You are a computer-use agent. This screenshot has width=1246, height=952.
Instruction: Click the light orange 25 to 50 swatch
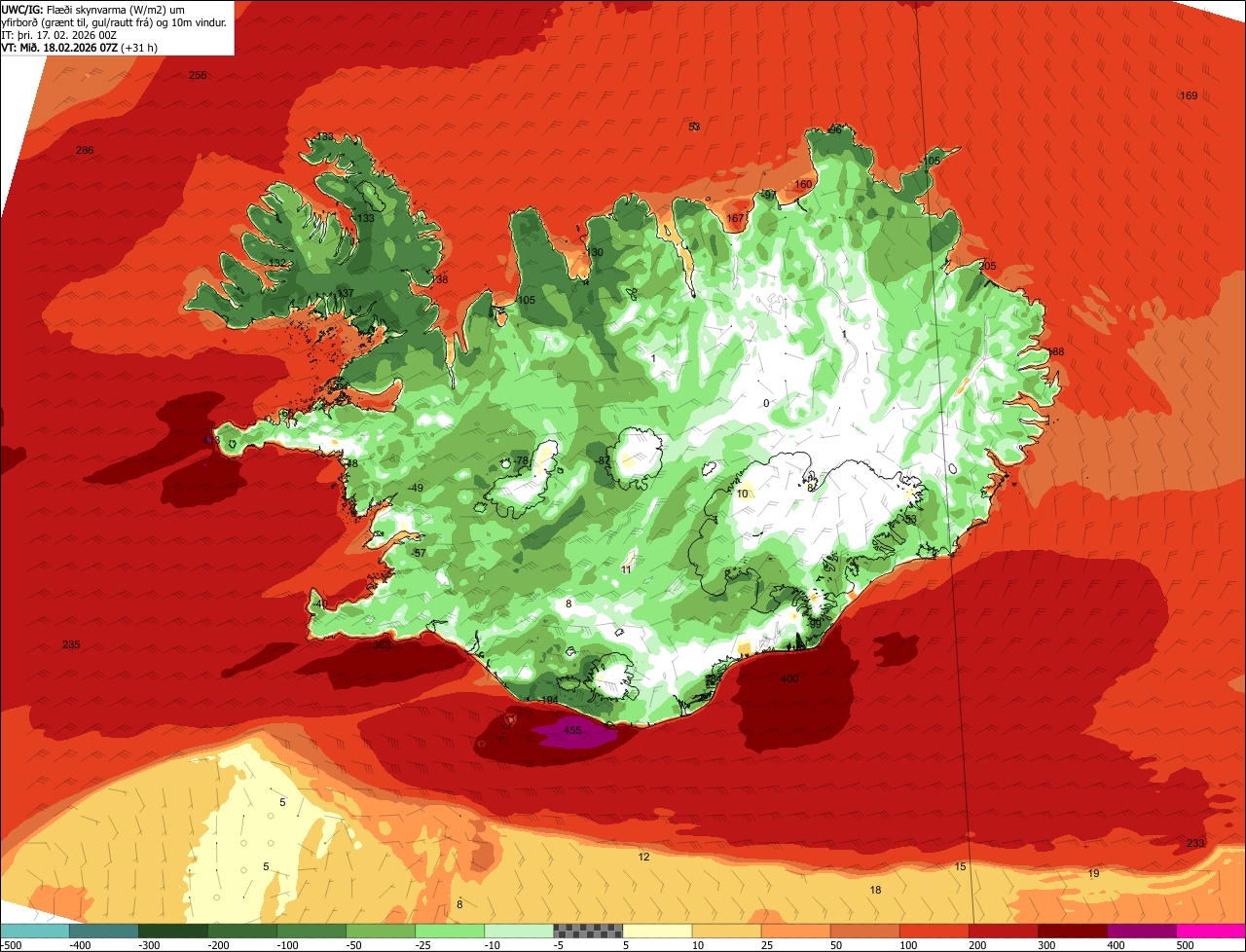(795, 931)
